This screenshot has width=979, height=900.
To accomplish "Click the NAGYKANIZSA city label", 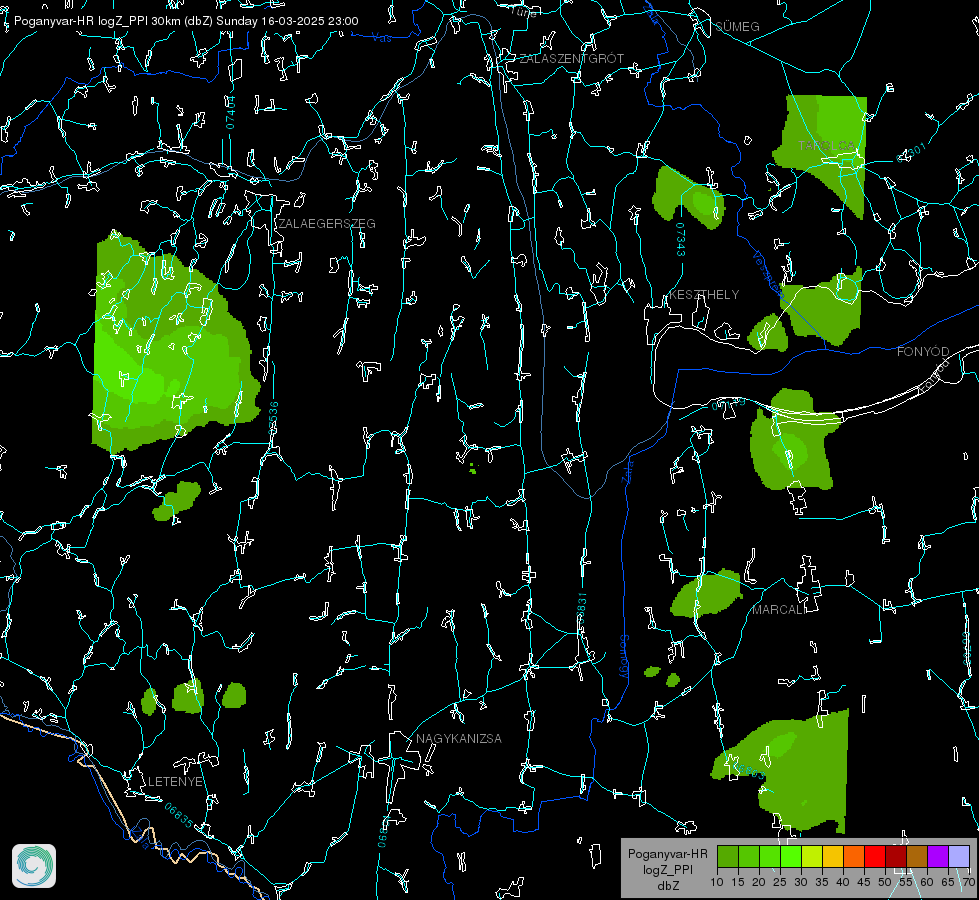I will pyautogui.click(x=459, y=739).
